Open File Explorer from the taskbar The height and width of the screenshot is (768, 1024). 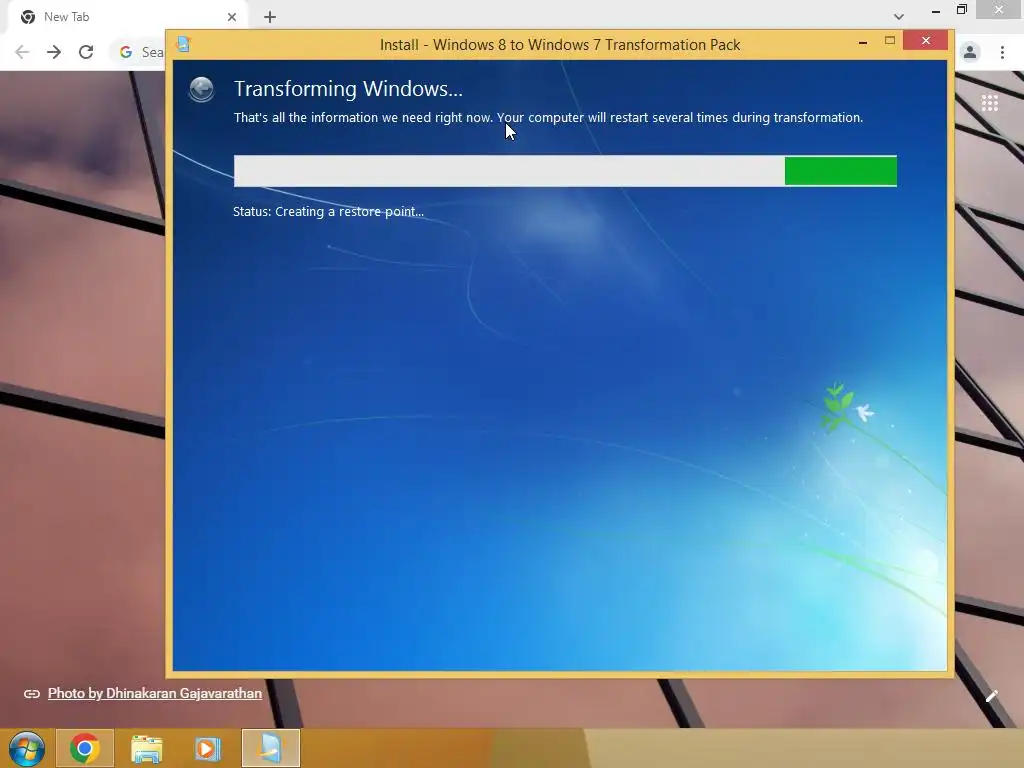click(146, 748)
